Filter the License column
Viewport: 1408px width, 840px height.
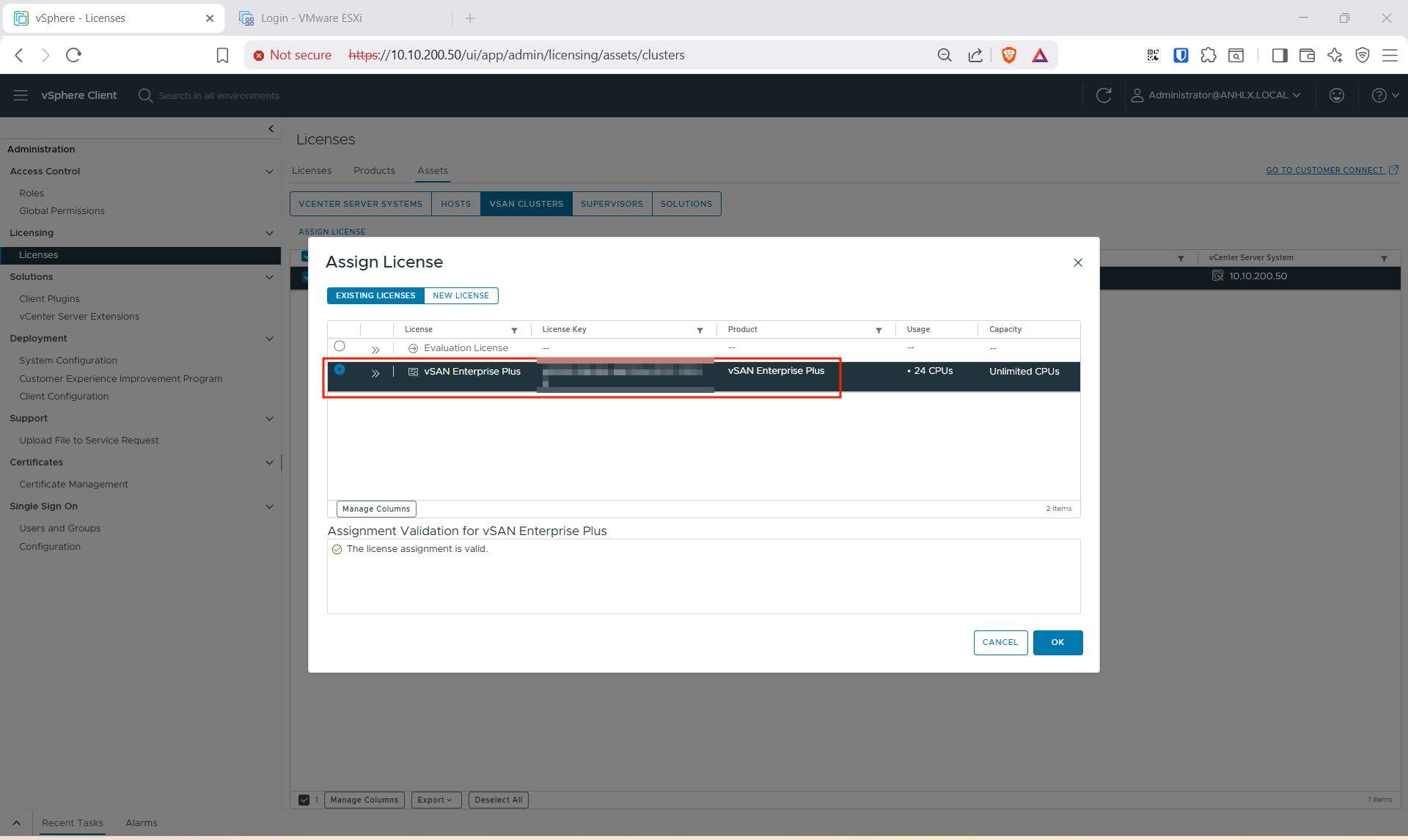click(x=515, y=331)
